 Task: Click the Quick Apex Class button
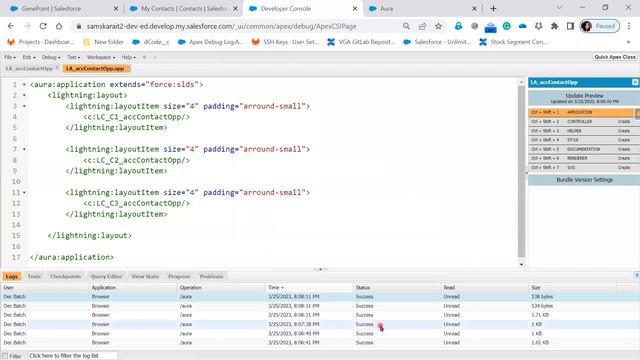pos(615,57)
